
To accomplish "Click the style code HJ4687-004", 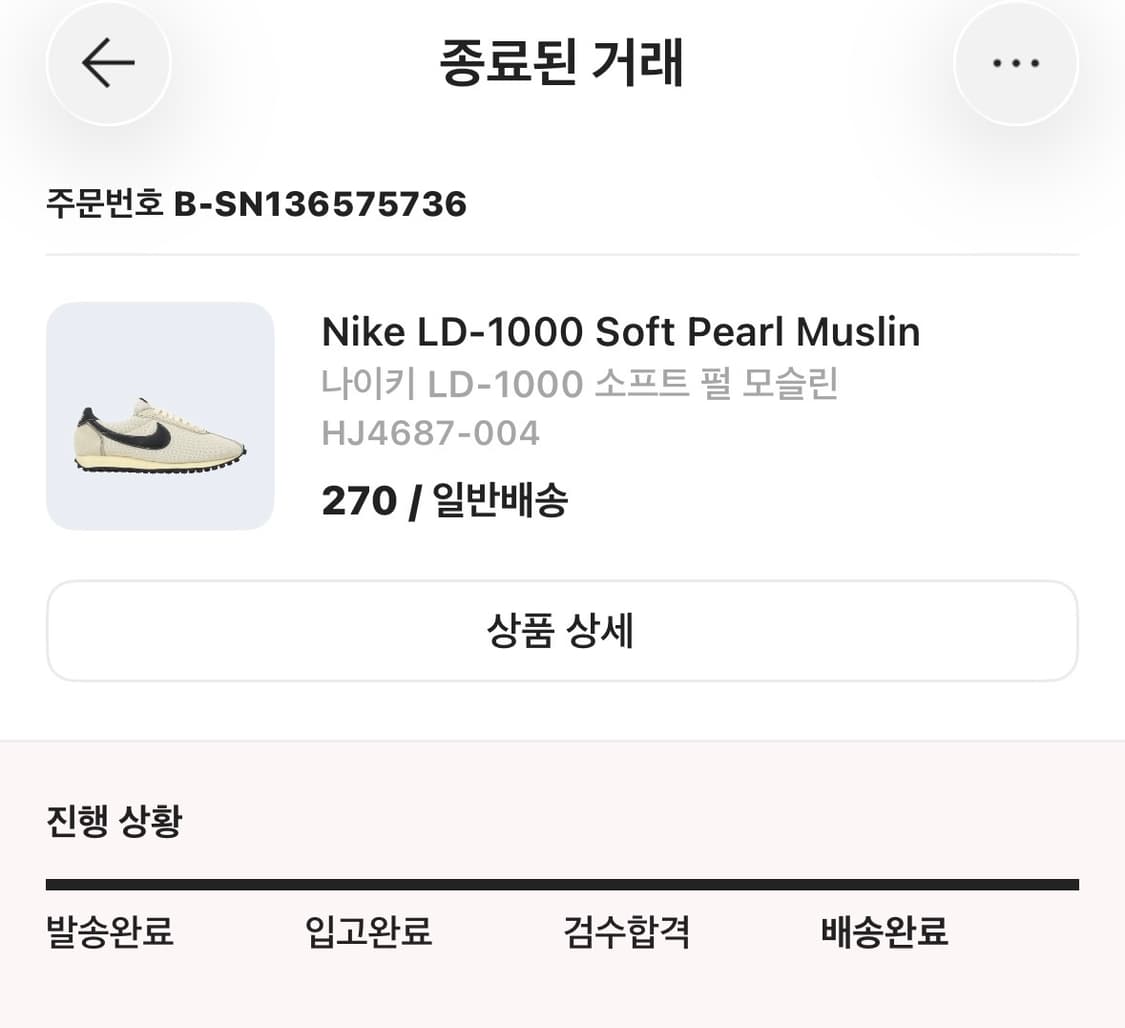I will click(x=430, y=432).
